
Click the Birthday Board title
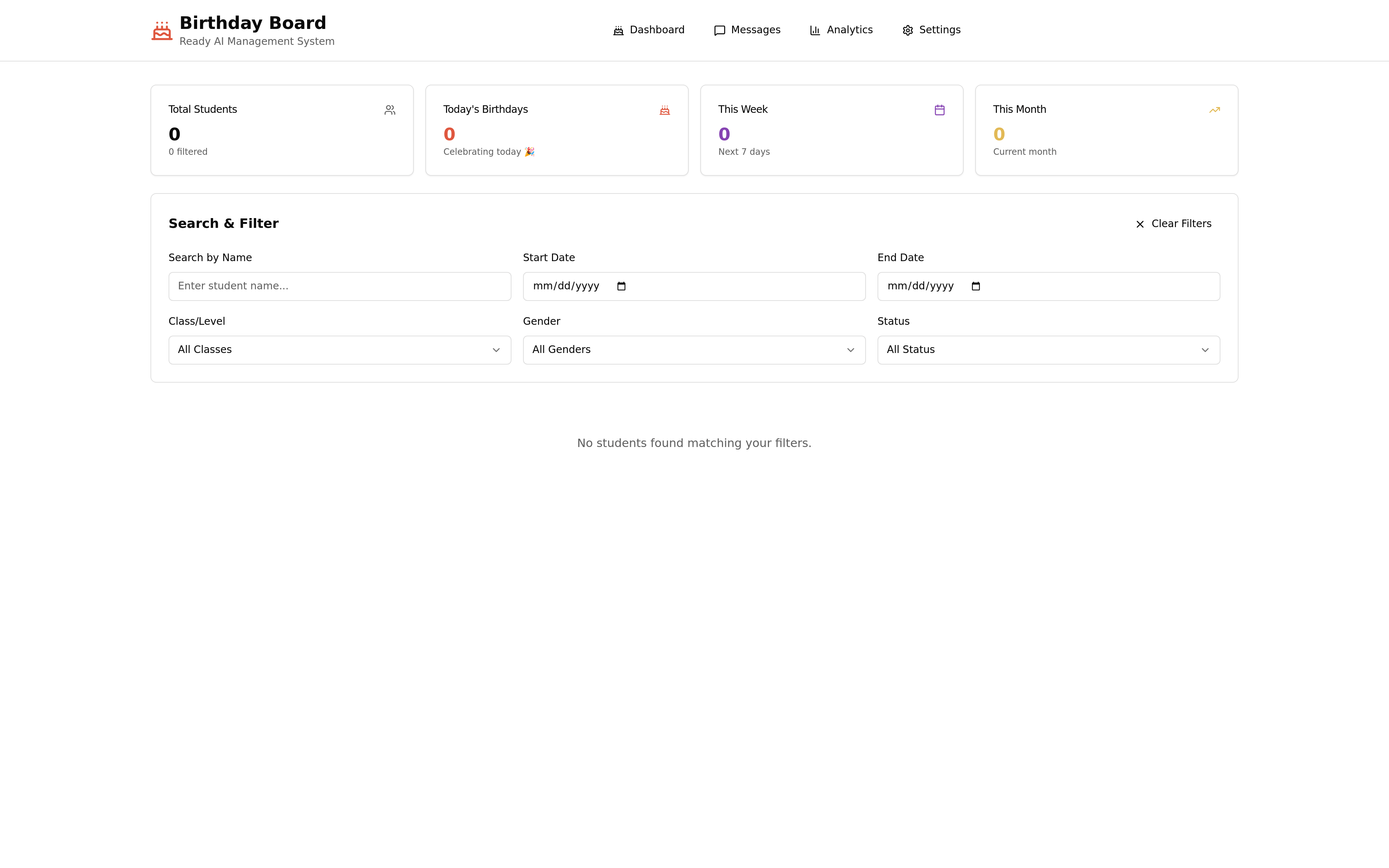(x=252, y=23)
